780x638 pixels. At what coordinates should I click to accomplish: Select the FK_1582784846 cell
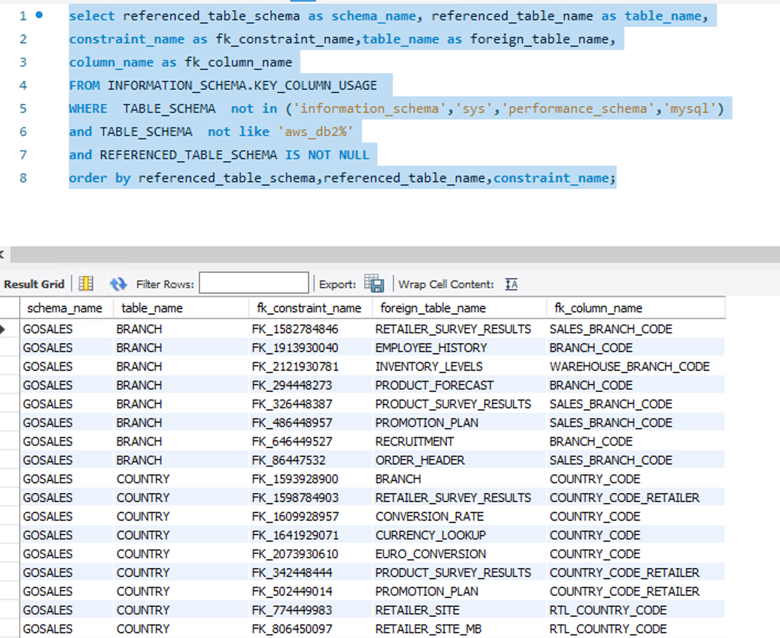click(x=294, y=329)
